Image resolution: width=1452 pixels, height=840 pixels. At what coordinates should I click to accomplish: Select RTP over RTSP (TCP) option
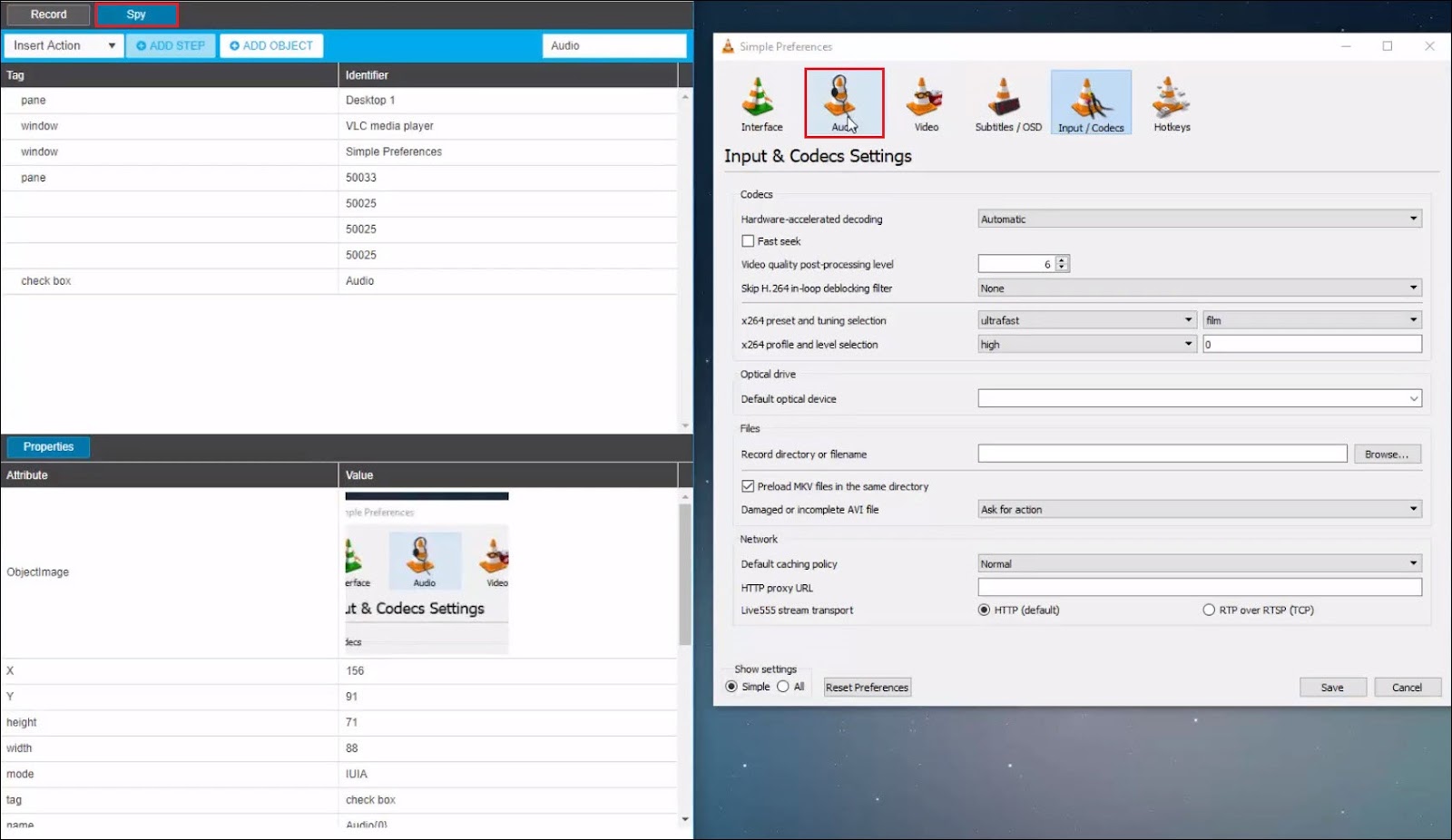pos(1209,610)
